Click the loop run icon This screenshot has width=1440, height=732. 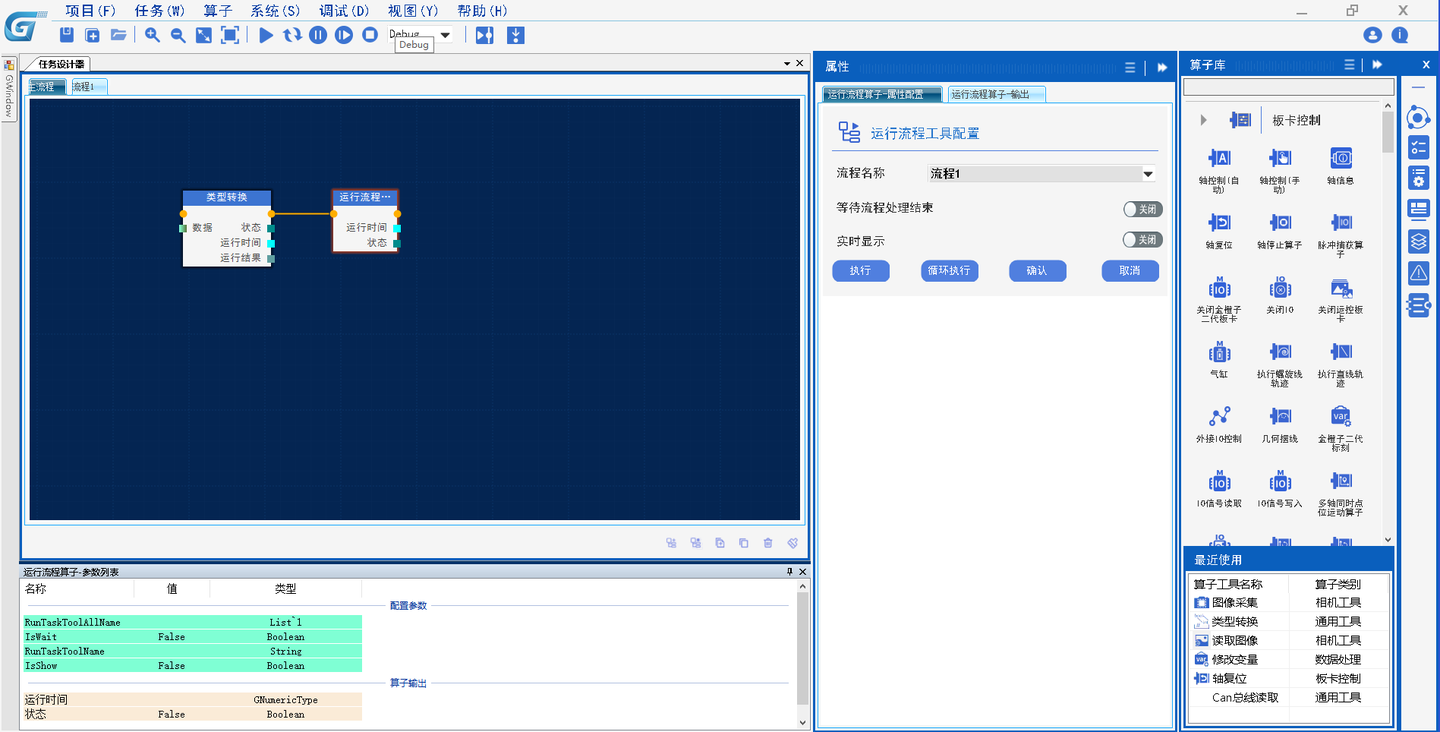292,35
